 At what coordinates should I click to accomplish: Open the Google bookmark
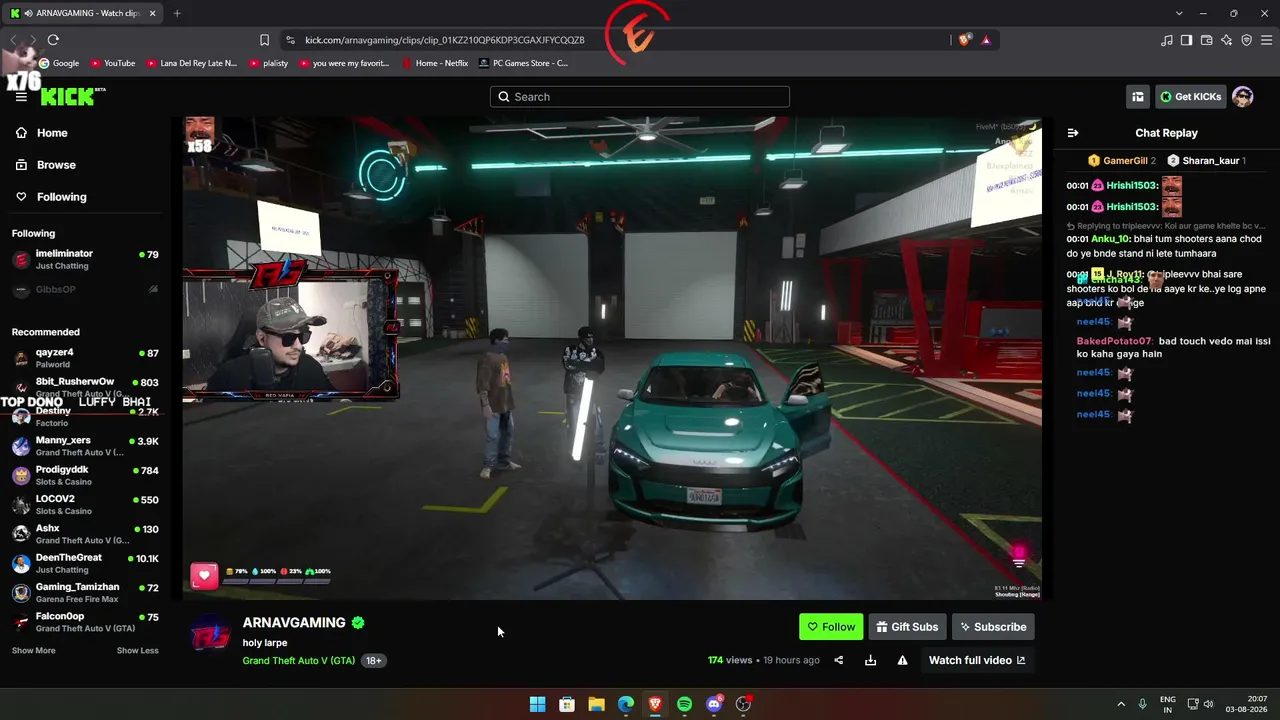(x=59, y=63)
